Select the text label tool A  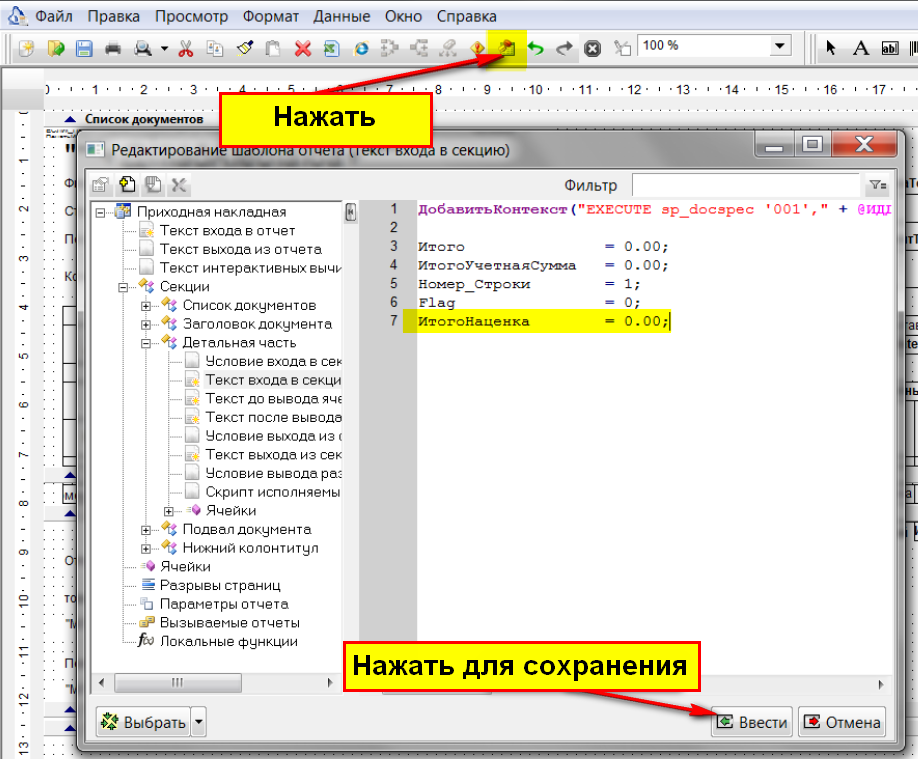tap(861, 48)
